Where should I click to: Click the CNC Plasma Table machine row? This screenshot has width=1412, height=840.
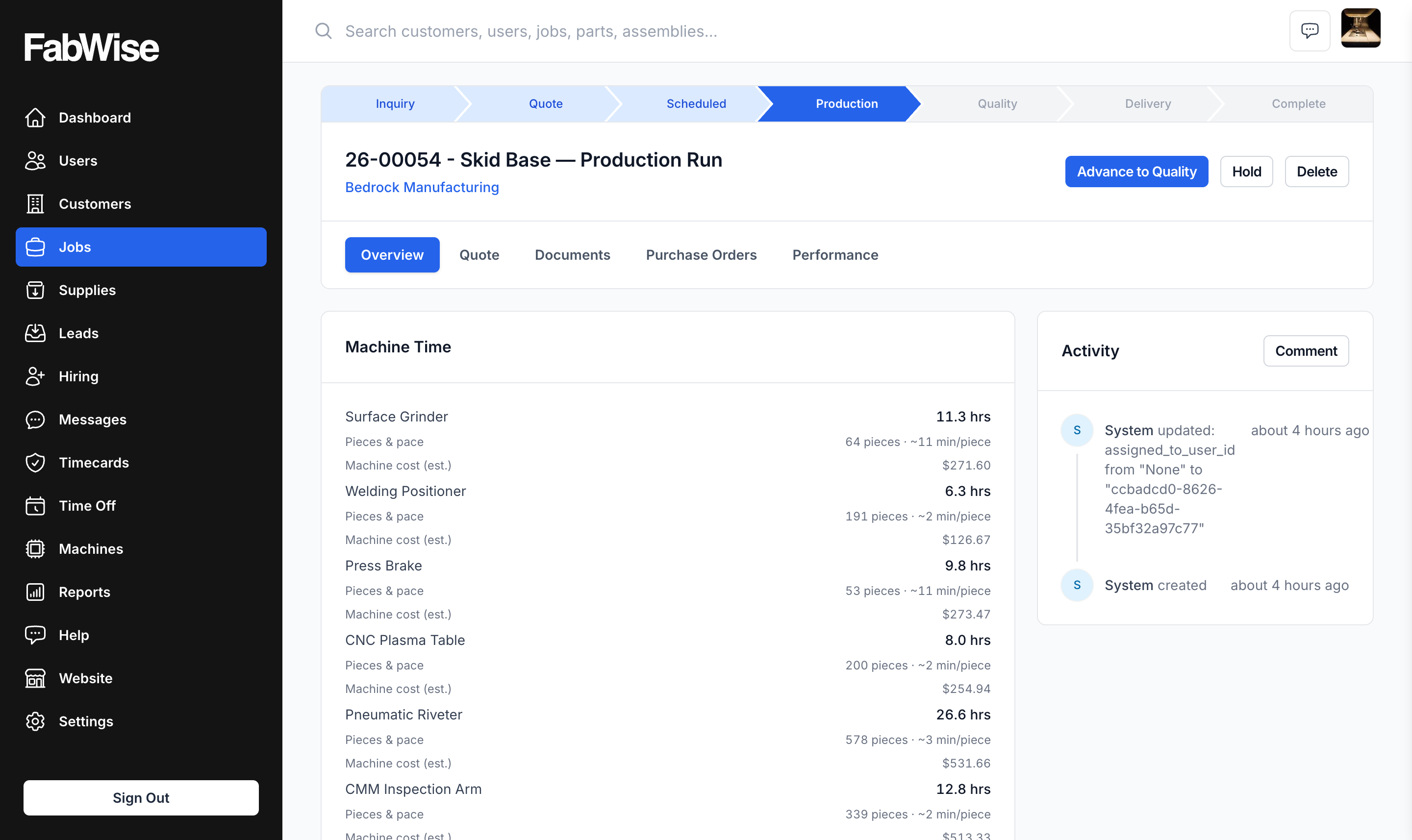click(667, 640)
